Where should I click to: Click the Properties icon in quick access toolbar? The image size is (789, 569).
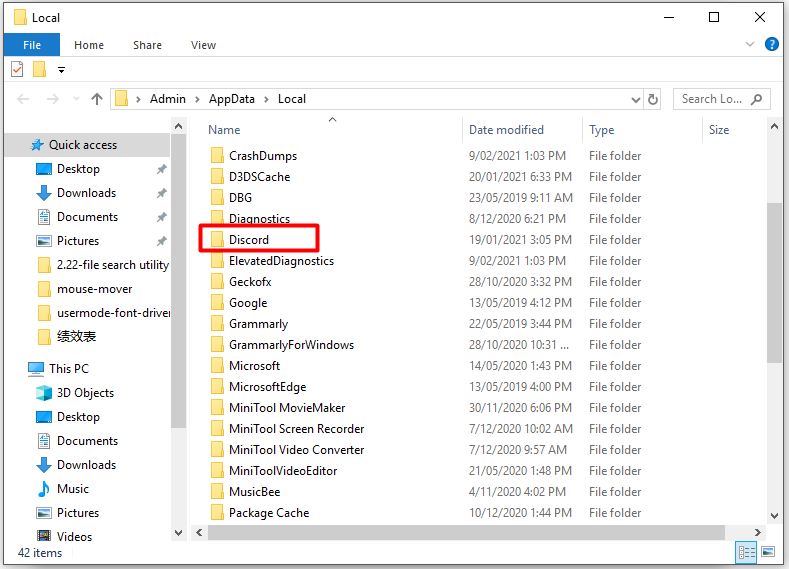tap(17, 69)
